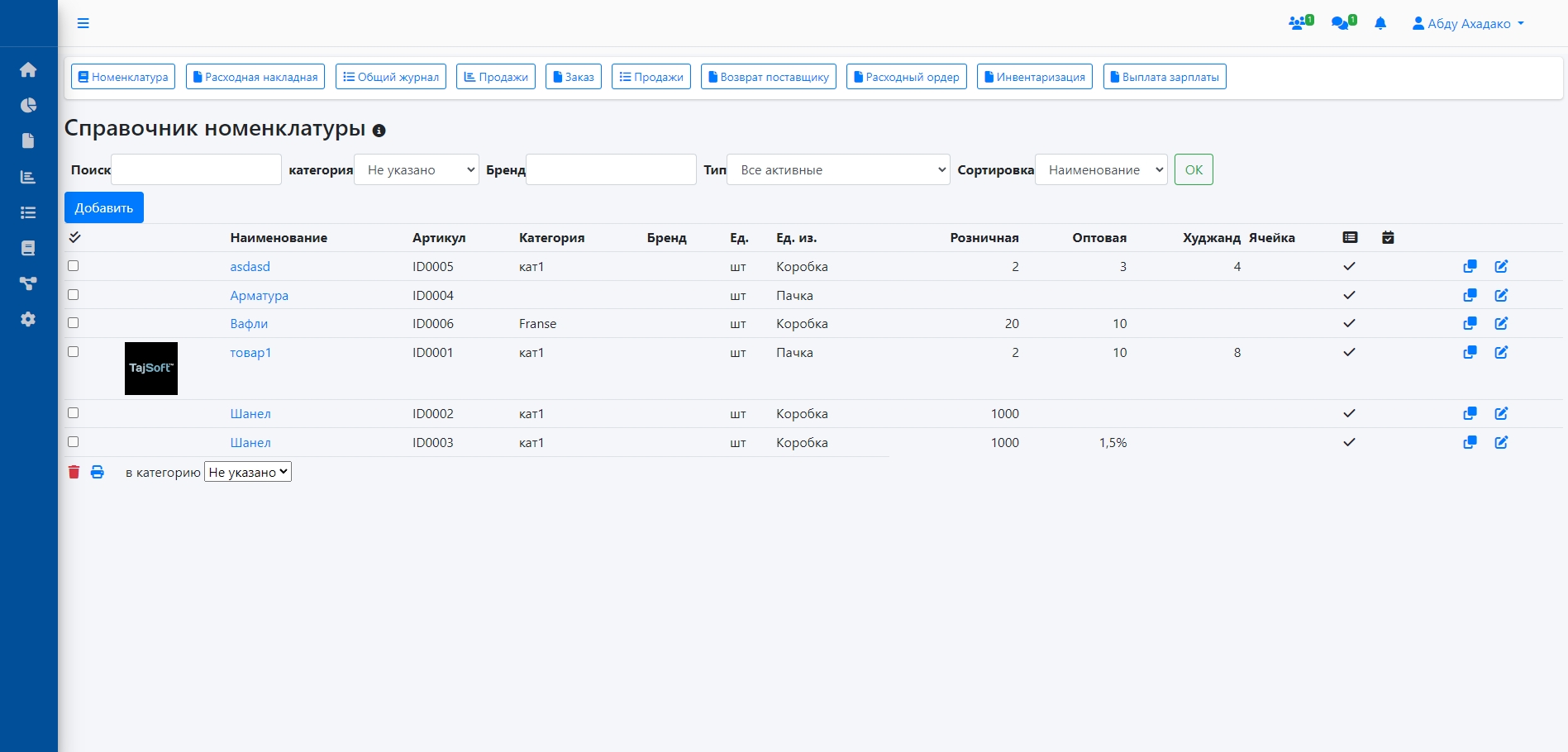
Task: Click the notifications bell icon
Action: pyautogui.click(x=1380, y=23)
